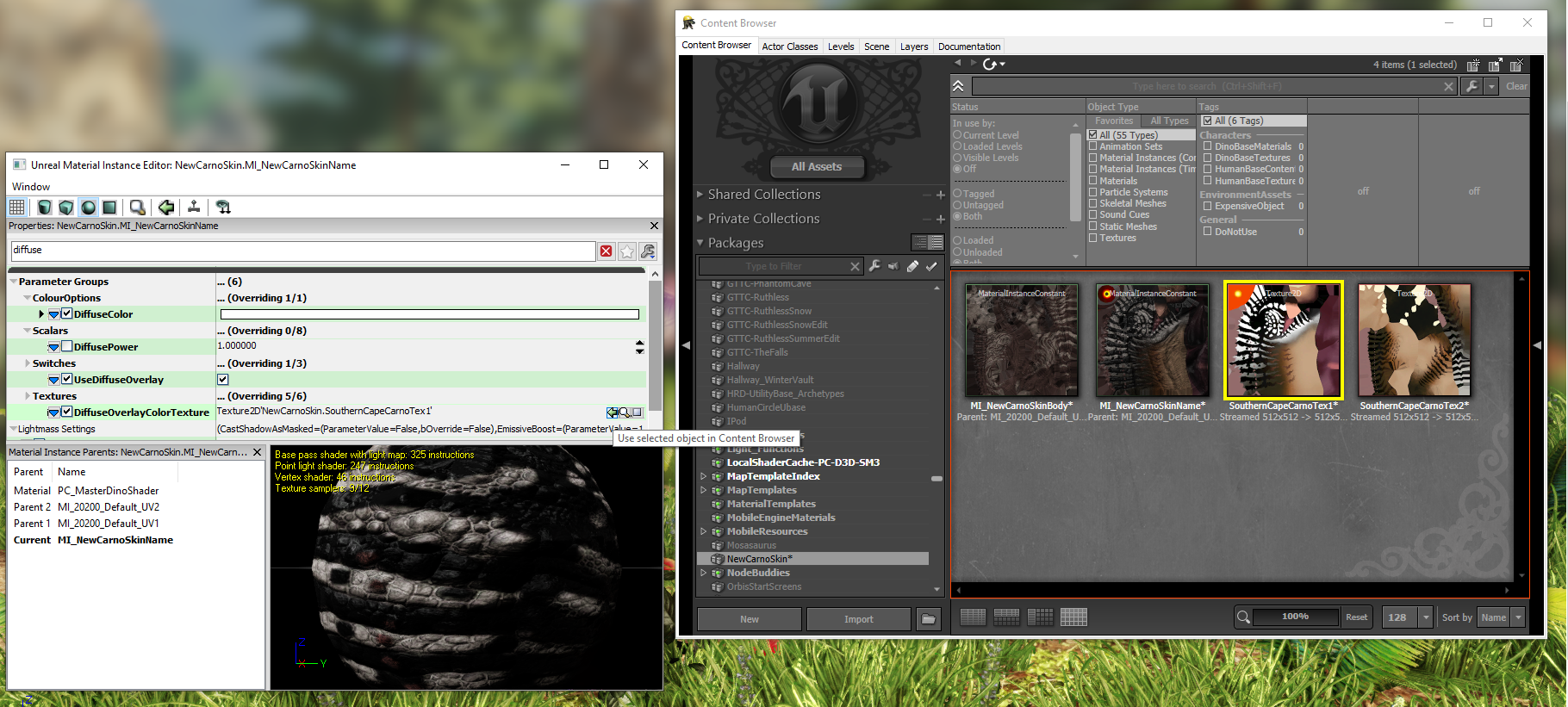
Task: Uncheck the UseDiffuseOverlay value checkbox
Action: tap(222, 379)
